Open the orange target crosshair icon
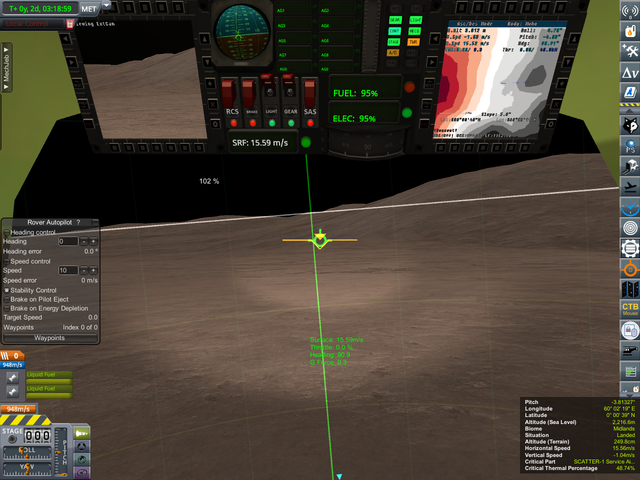This screenshot has width=640, height=480. (630, 269)
